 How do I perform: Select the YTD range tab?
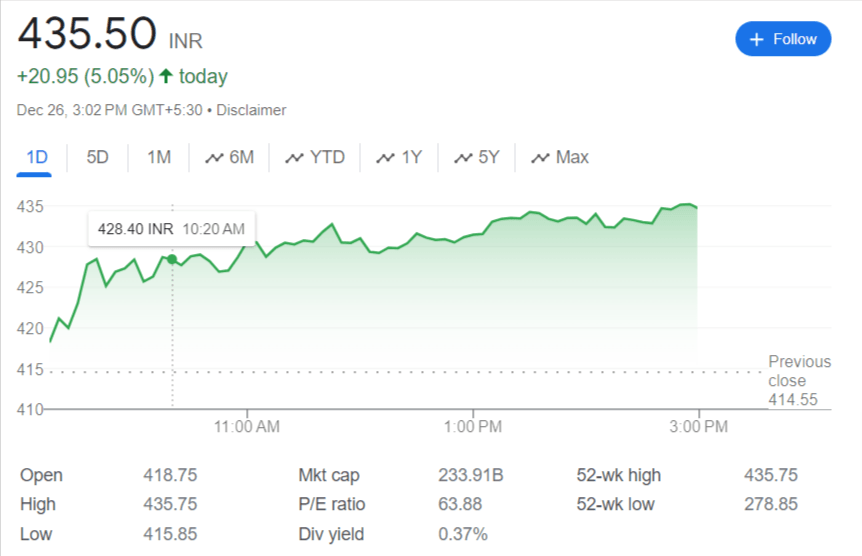tap(315, 157)
